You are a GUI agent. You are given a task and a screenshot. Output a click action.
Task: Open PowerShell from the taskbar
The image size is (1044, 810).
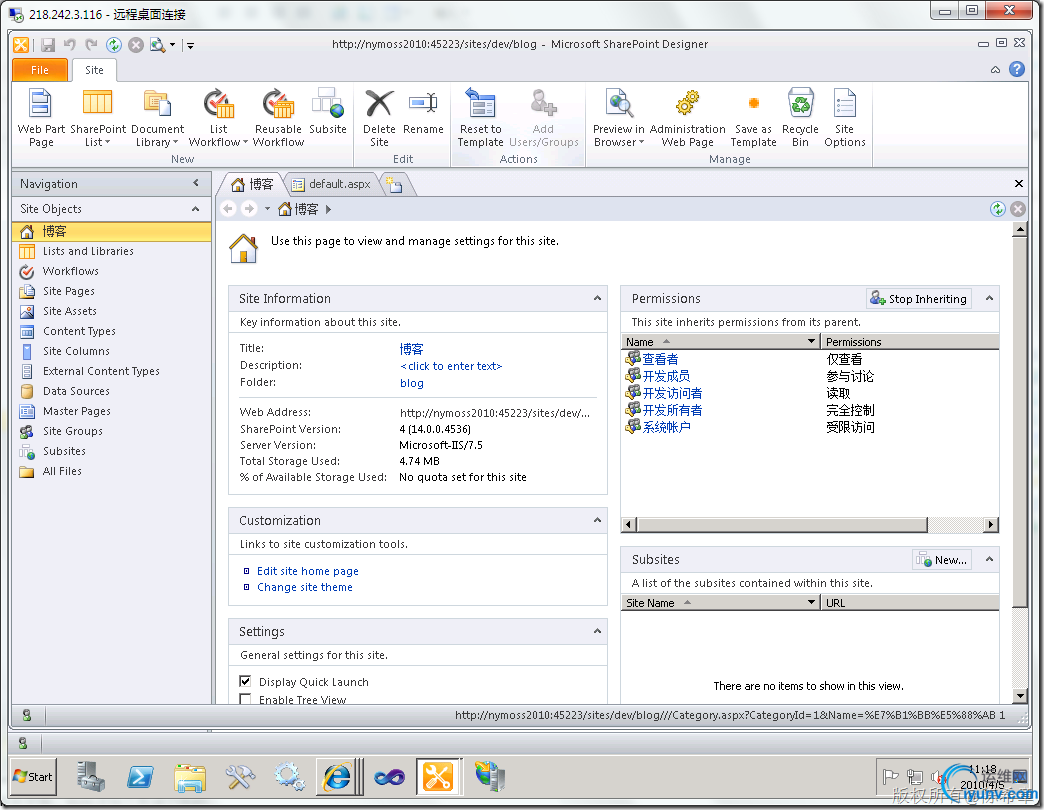click(140, 777)
